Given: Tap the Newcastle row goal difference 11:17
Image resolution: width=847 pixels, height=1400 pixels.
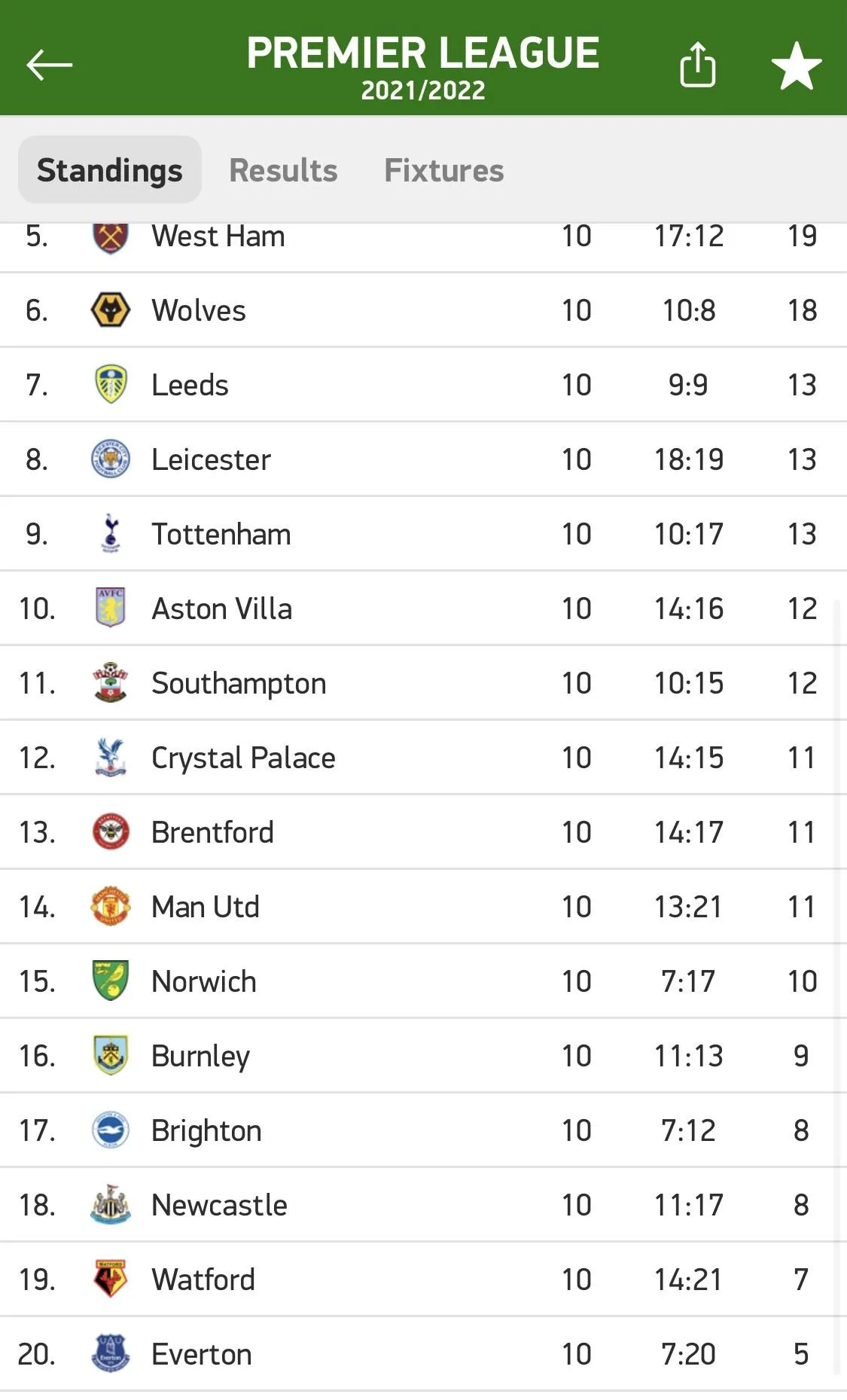Looking at the screenshot, I should (x=688, y=1205).
